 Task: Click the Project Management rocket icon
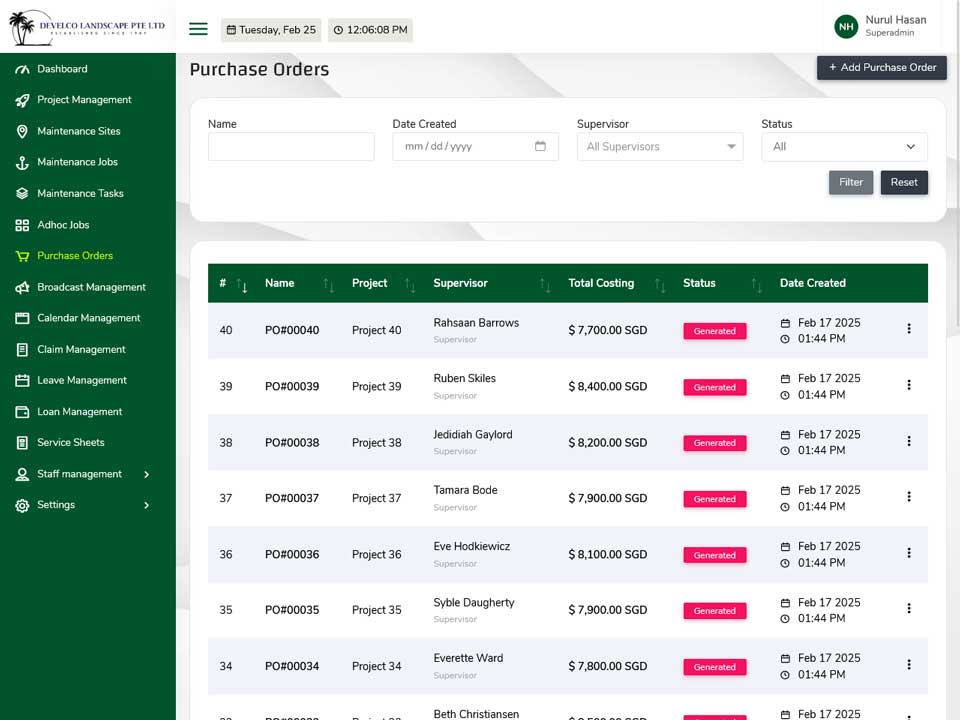coord(22,100)
